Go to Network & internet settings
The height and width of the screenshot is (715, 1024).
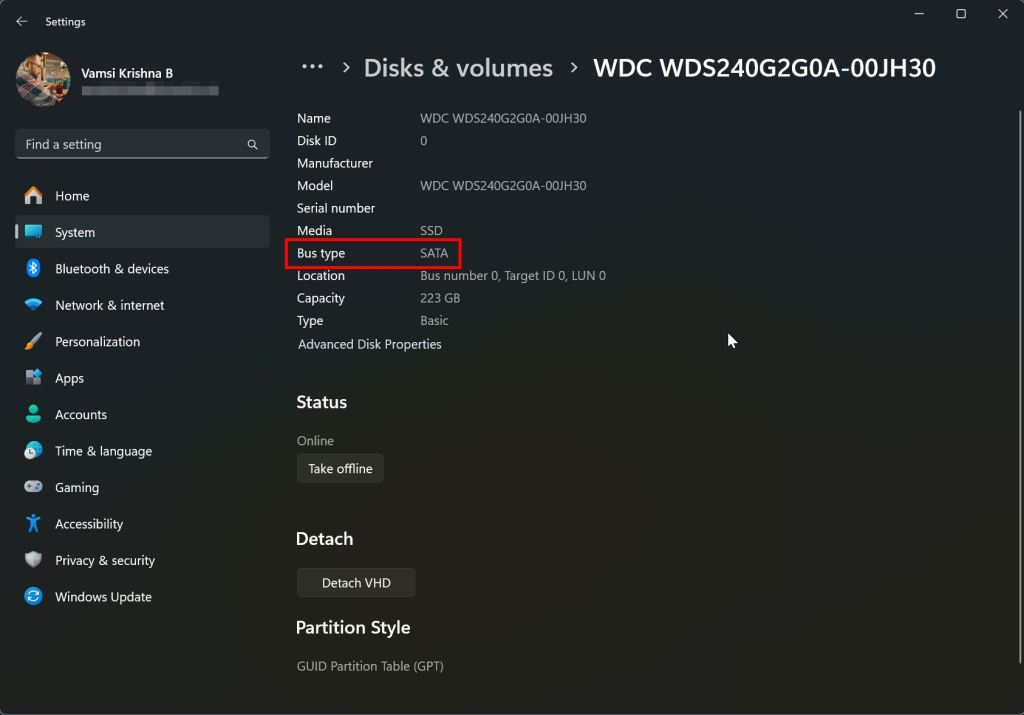tap(142, 304)
